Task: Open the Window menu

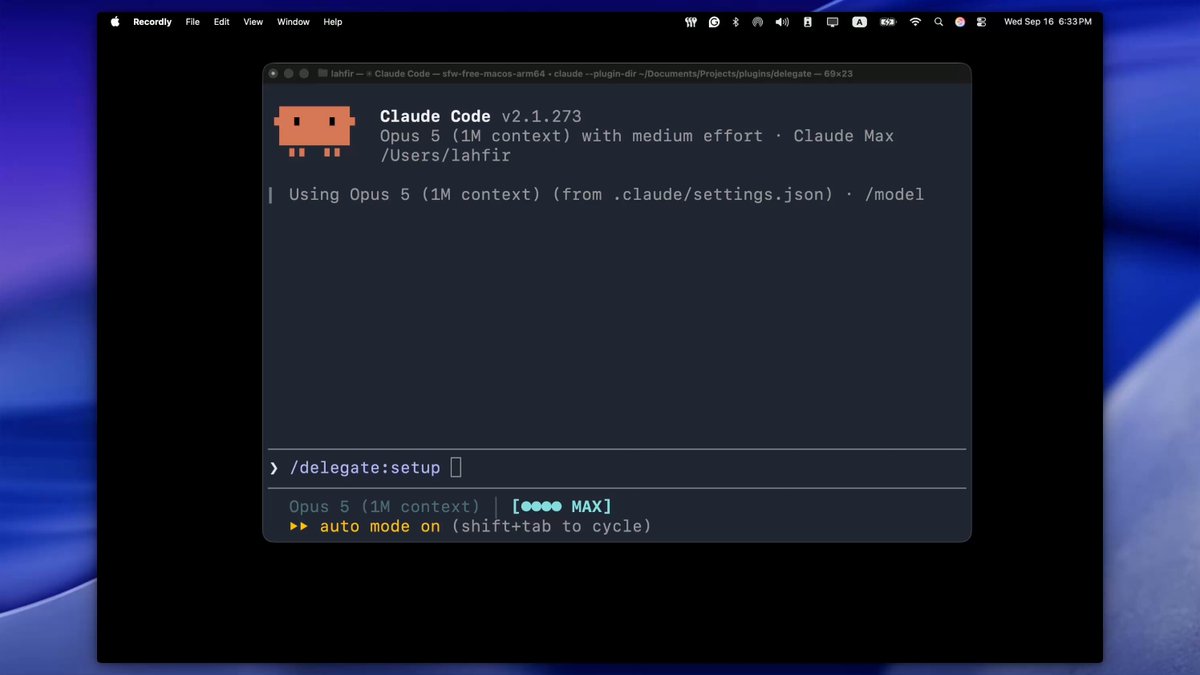Action: coord(293,22)
